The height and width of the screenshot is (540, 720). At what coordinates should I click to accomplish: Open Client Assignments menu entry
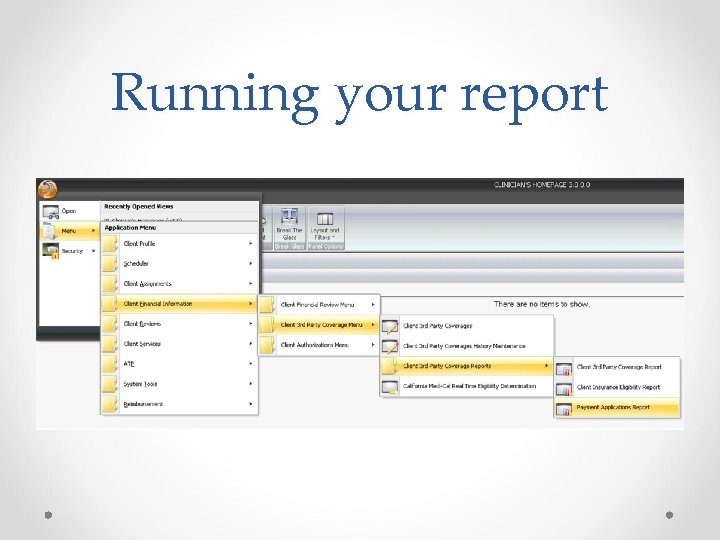tap(179, 284)
